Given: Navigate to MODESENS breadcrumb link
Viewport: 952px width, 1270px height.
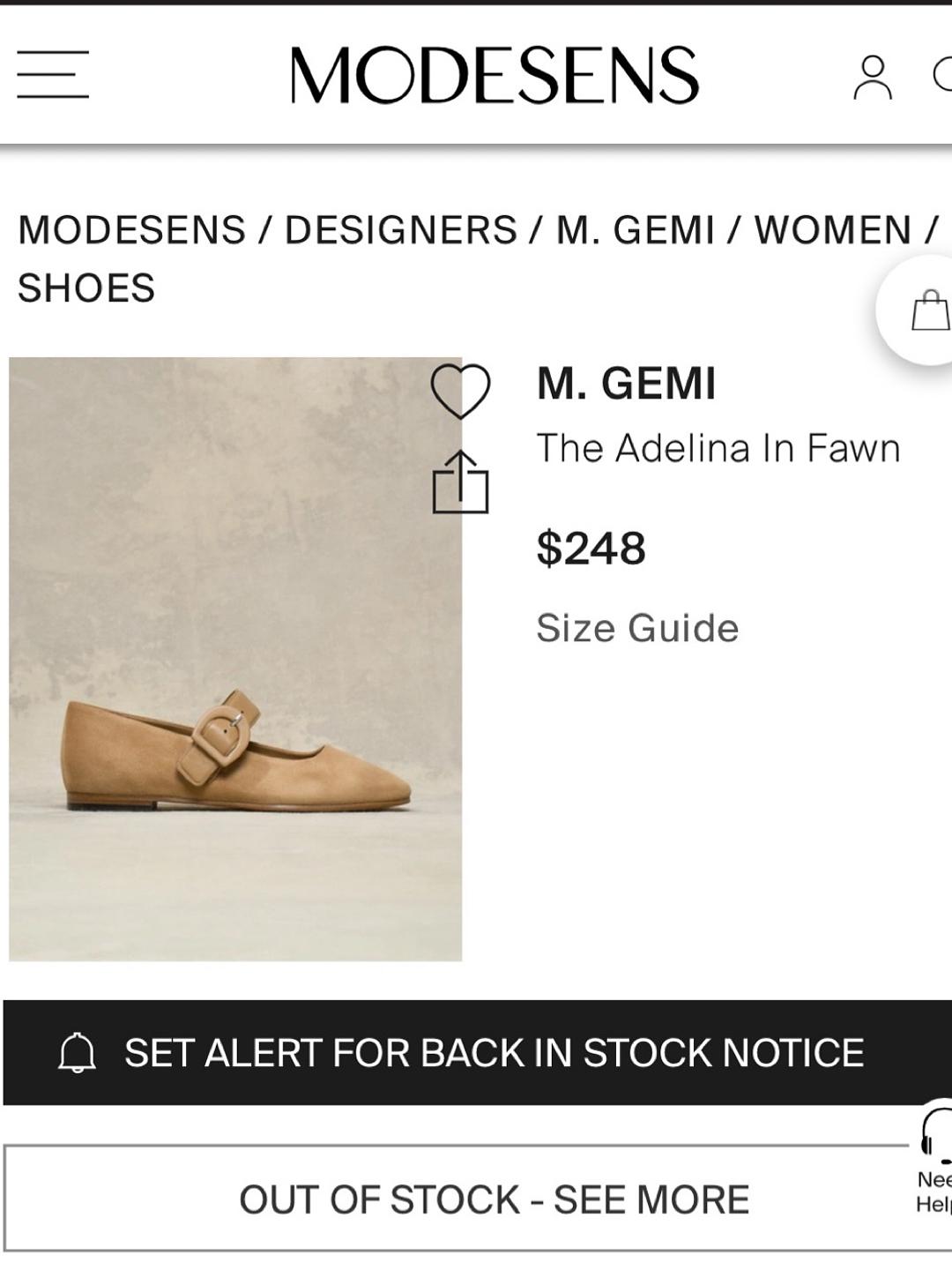Looking at the screenshot, I should [x=131, y=230].
